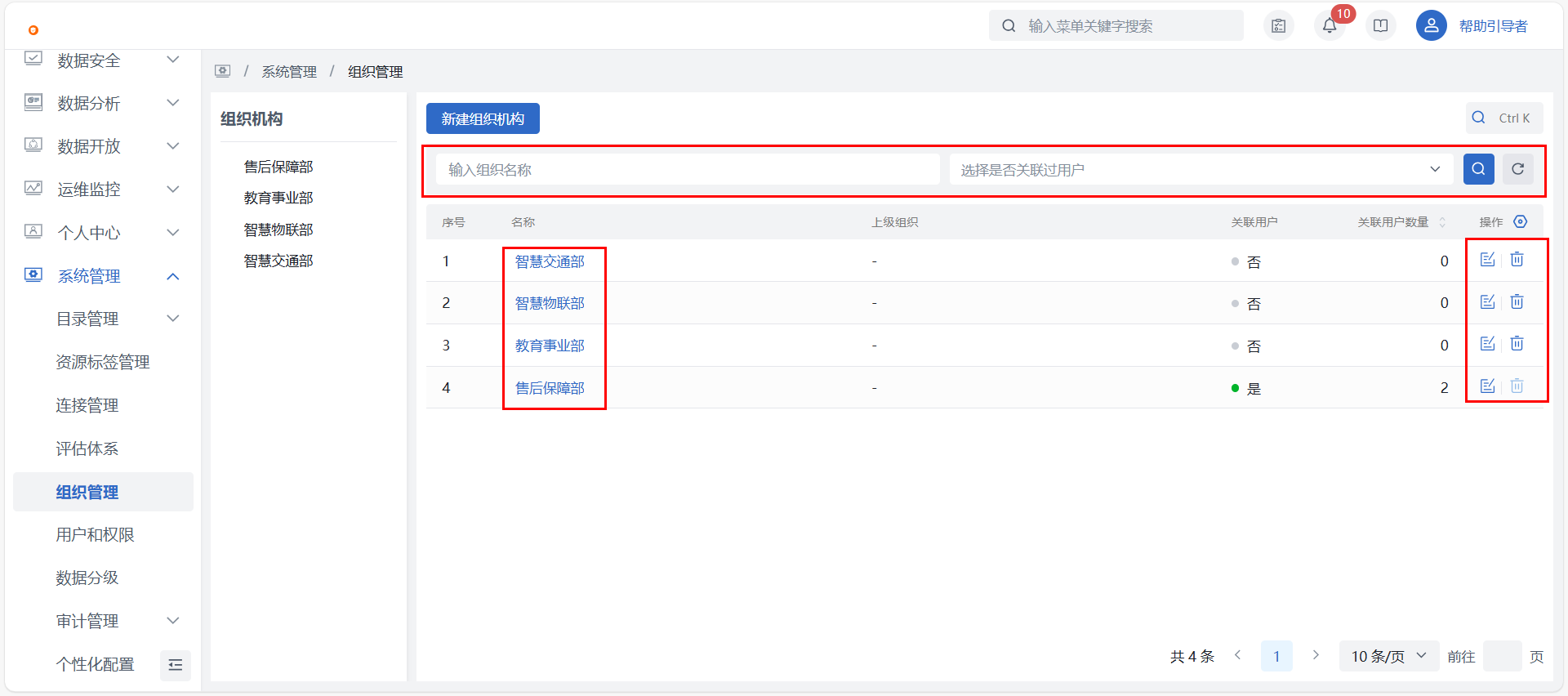Image resolution: width=1568 pixels, height=696 pixels.
Task: Open 用户和权限 in the sidebar
Action: pyautogui.click(x=95, y=535)
